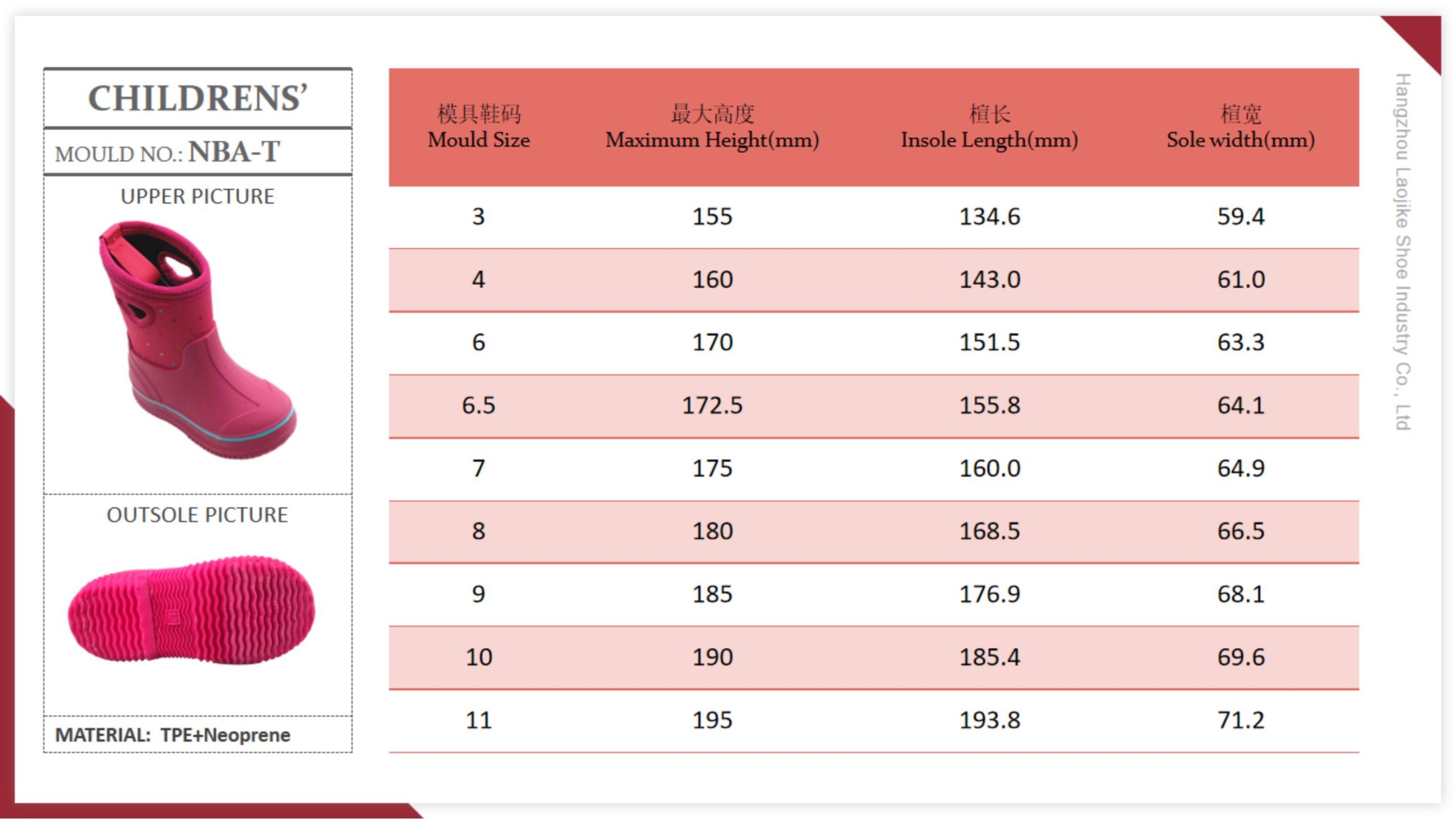Click the Maximum Height(mm) column header
The width and height of the screenshot is (1456, 819).
coord(712,127)
